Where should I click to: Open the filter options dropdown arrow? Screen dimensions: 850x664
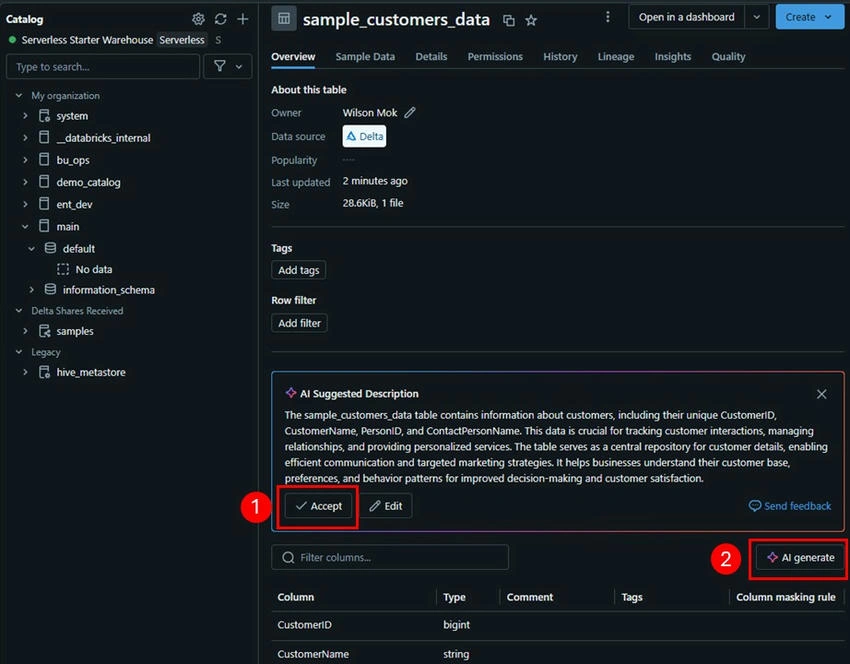click(x=239, y=67)
